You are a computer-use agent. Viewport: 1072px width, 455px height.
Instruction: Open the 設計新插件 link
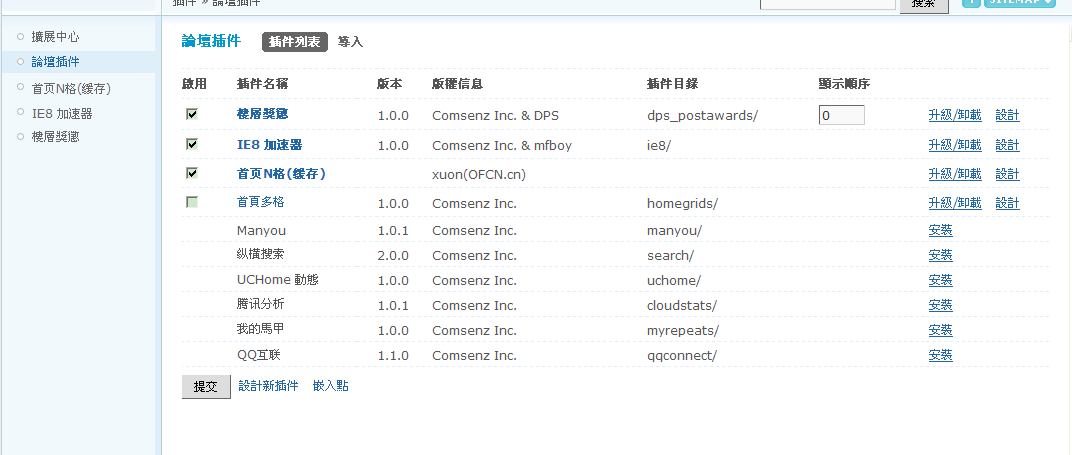268,386
